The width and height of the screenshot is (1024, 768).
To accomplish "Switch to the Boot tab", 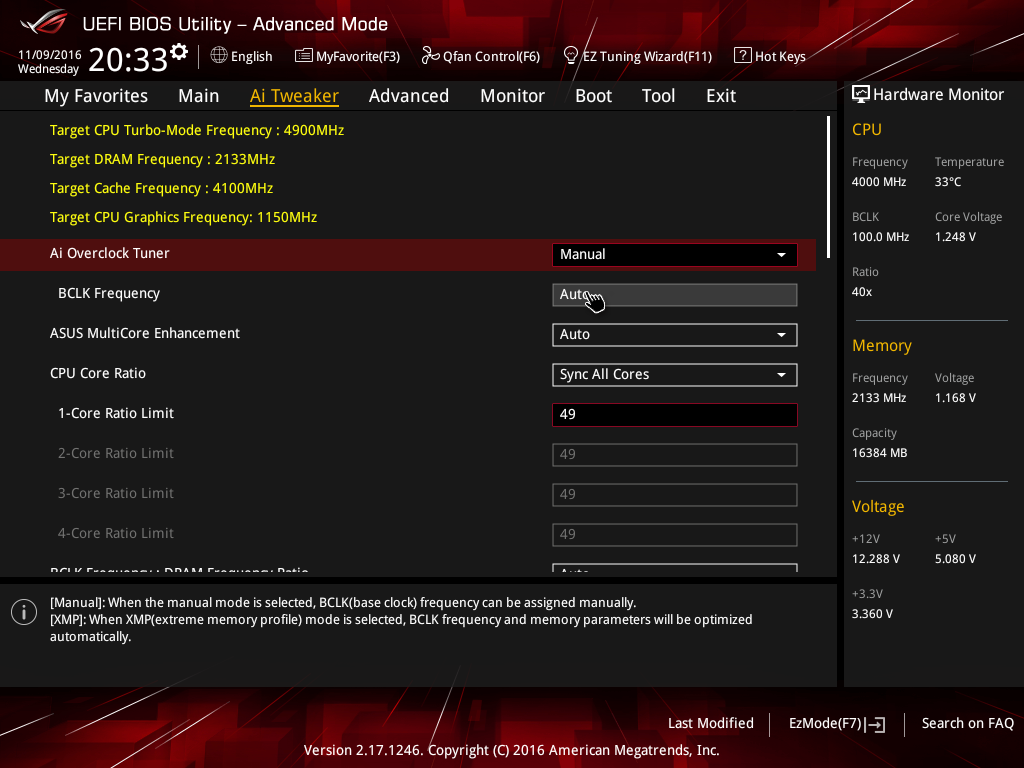I will tap(594, 96).
